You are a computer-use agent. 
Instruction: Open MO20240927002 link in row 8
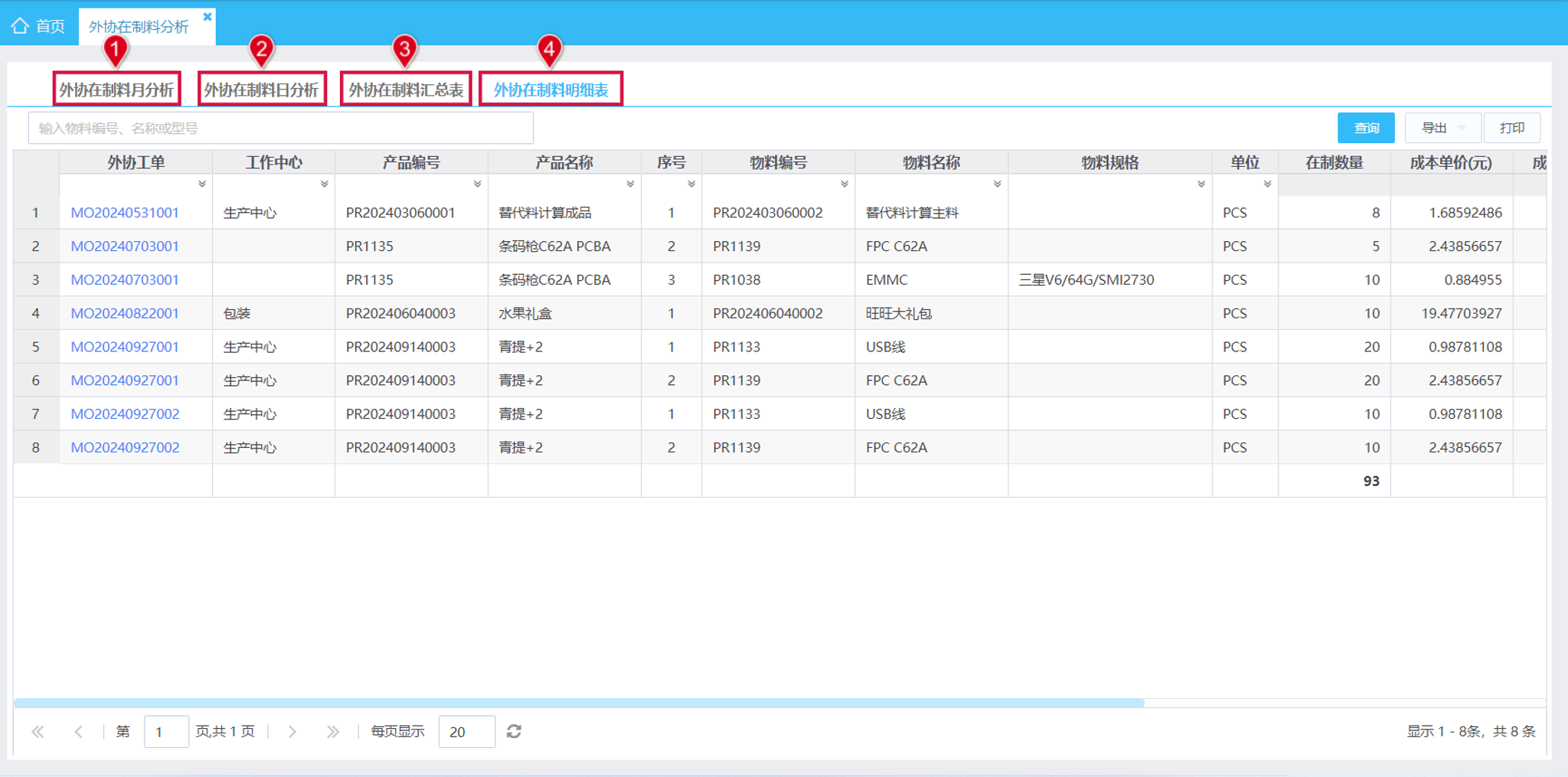(125, 447)
